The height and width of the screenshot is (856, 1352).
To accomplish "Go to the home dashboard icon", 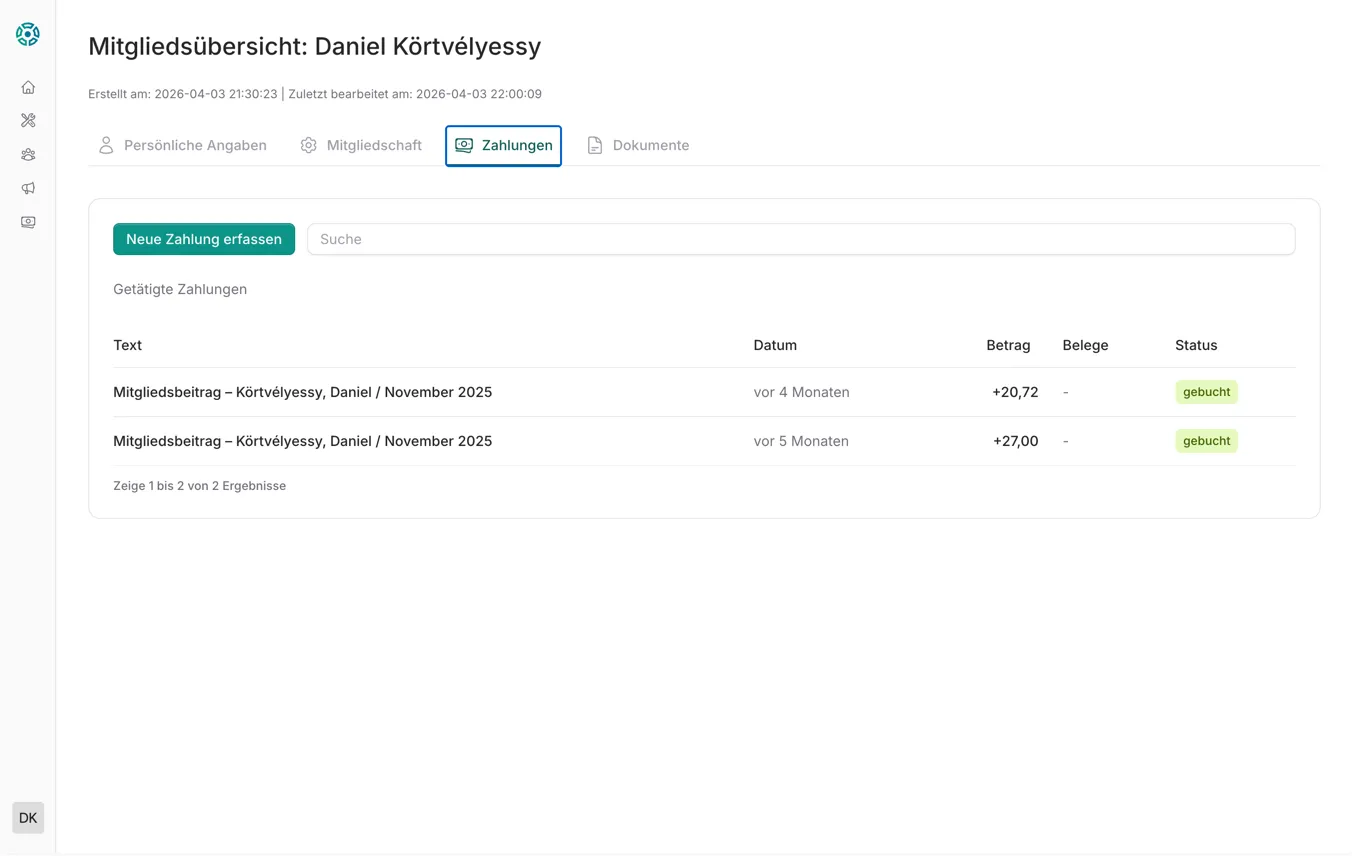I will (28, 87).
